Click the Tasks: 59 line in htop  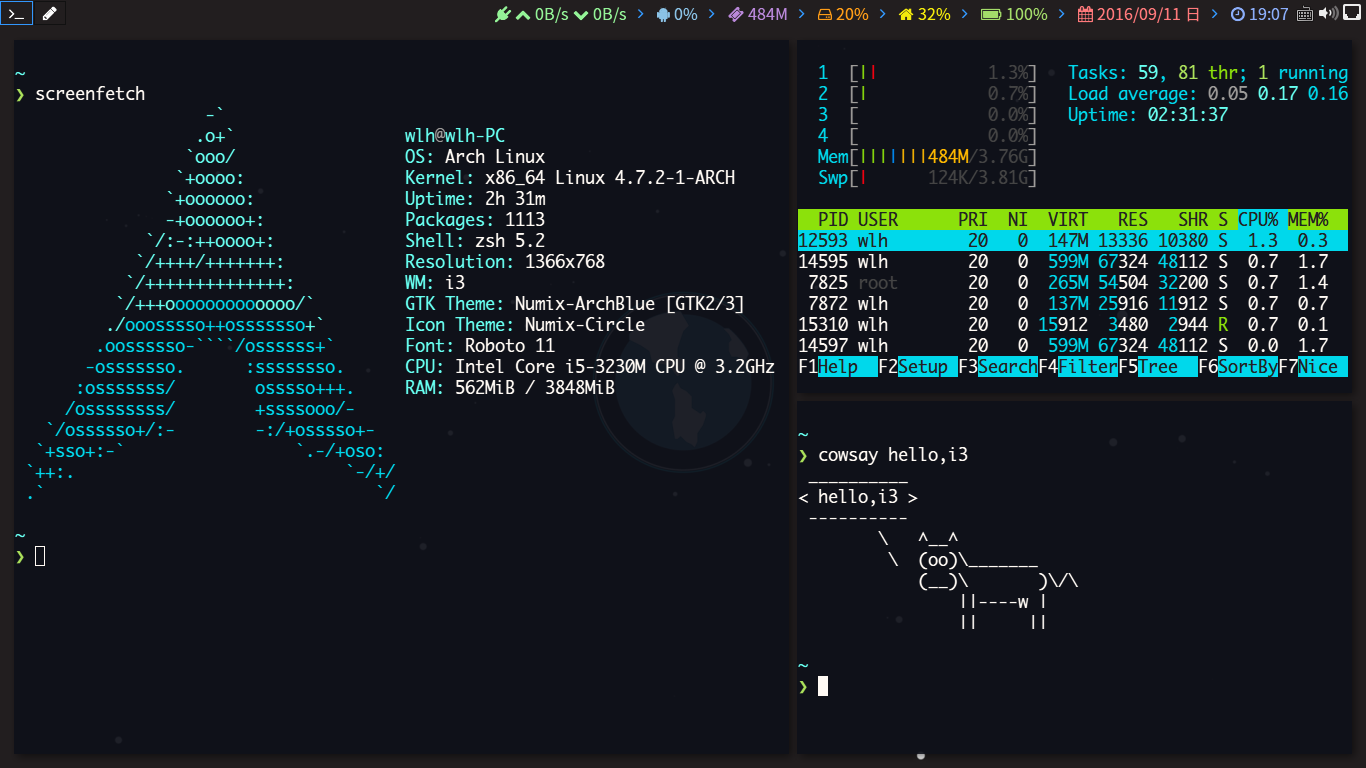[x=1208, y=73]
